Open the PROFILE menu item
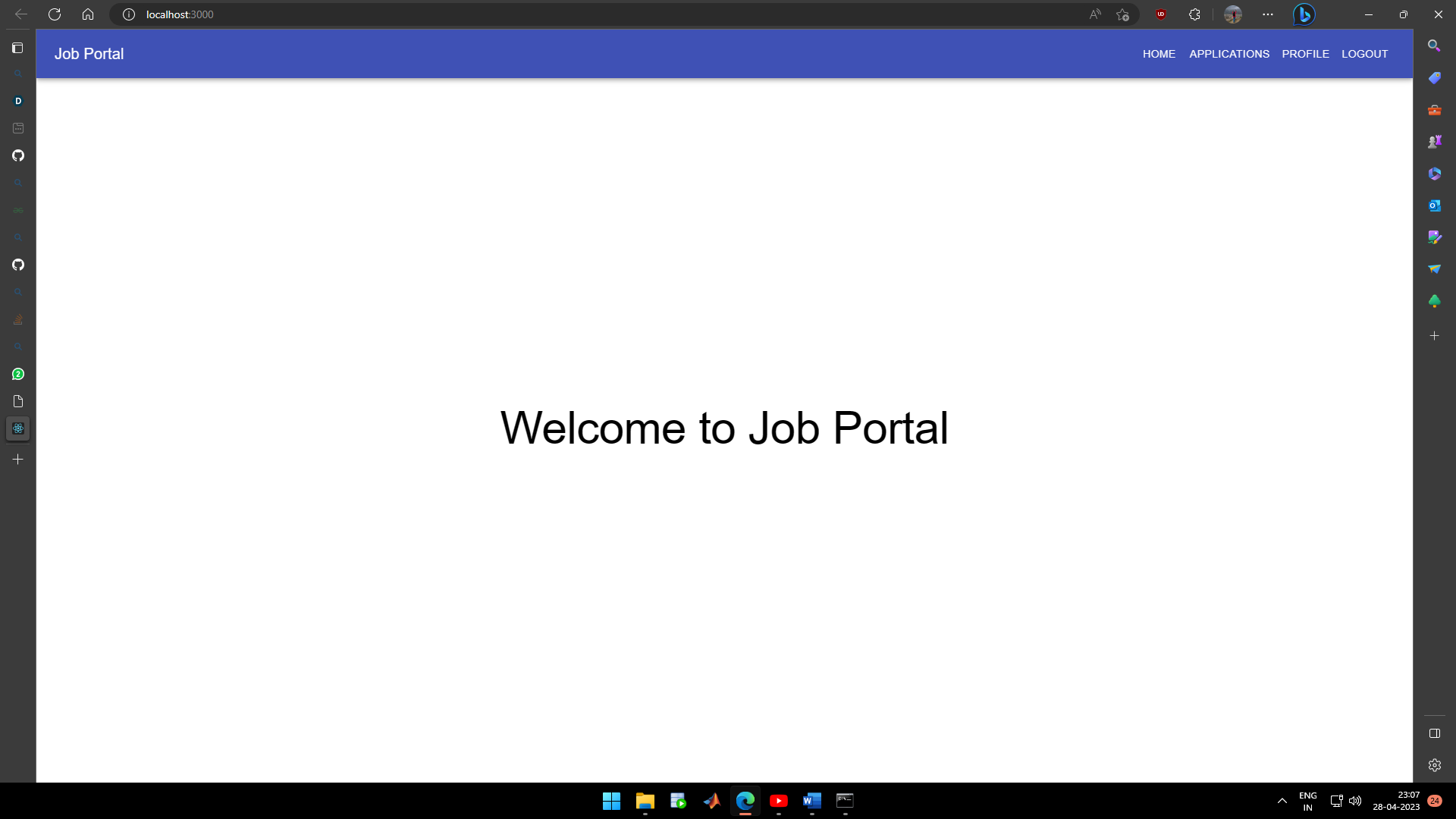1456x819 pixels. tap(1305, 54)
